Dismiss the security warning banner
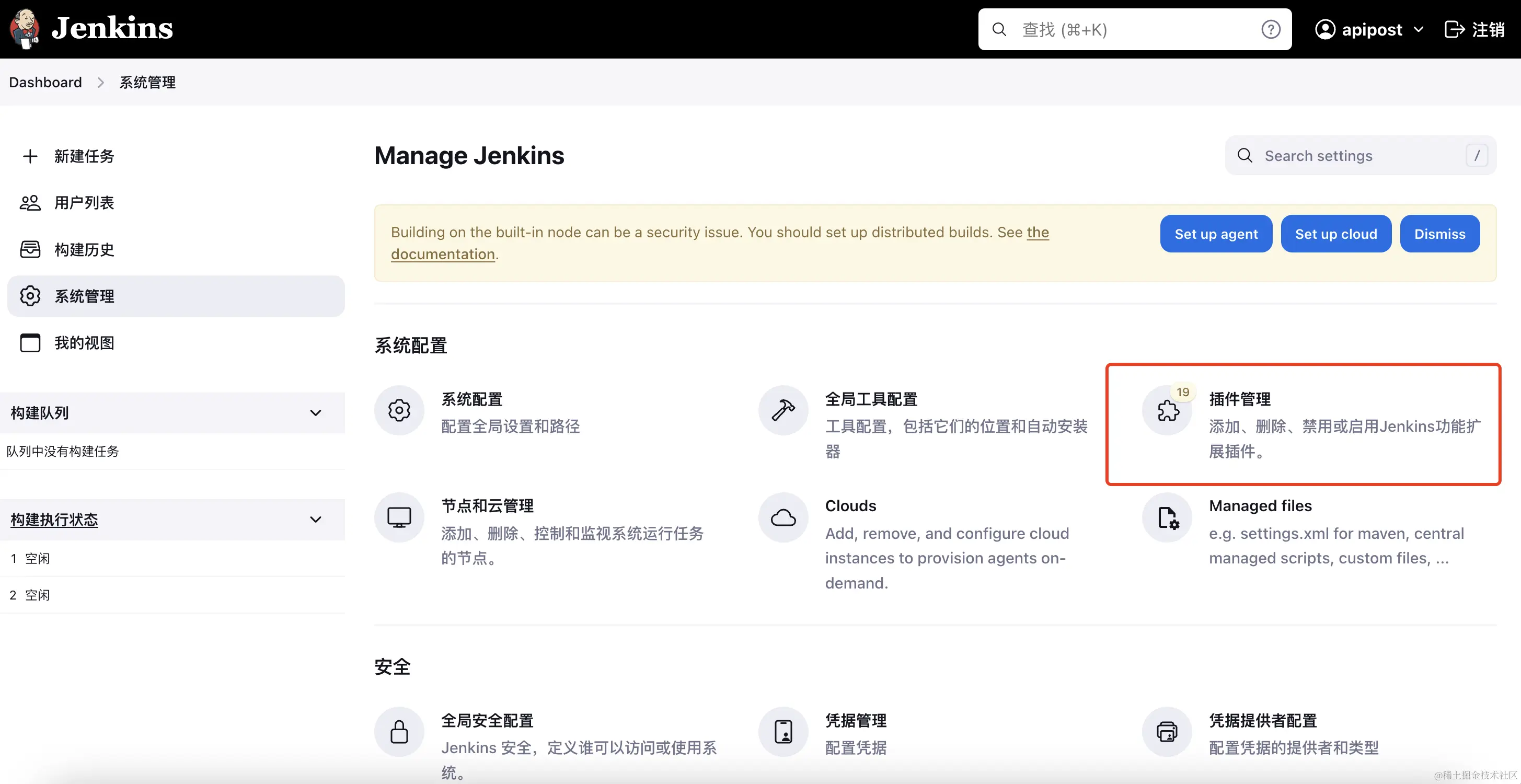This screenshot has height=784, width=1521. click(1439, 234)
